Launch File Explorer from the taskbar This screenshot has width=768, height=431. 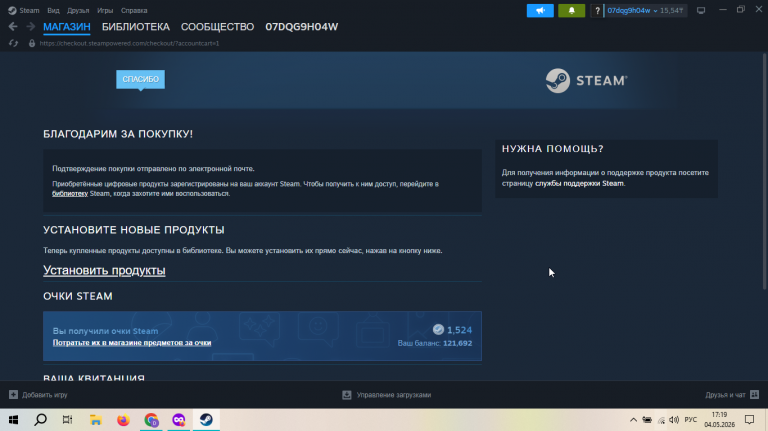(96, 420)
